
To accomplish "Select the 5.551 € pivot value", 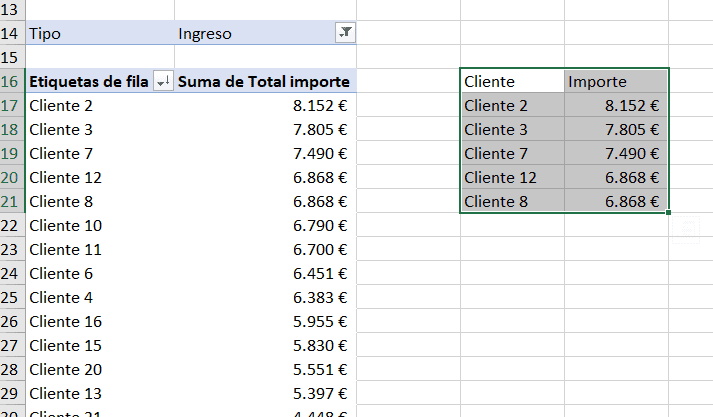I will tap(266, 370).
